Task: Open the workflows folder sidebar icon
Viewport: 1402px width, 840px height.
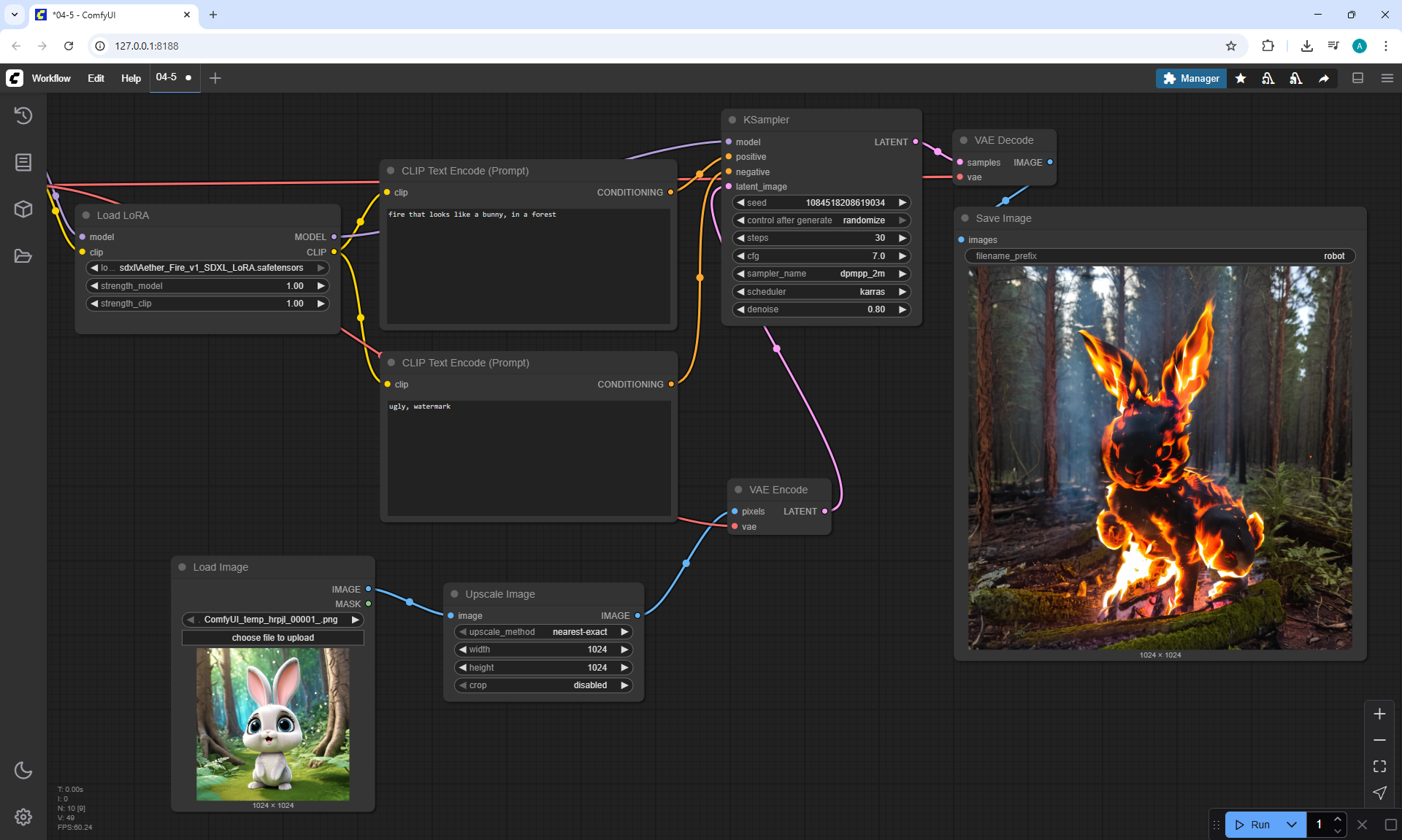Action: click(x=23, y=256)
